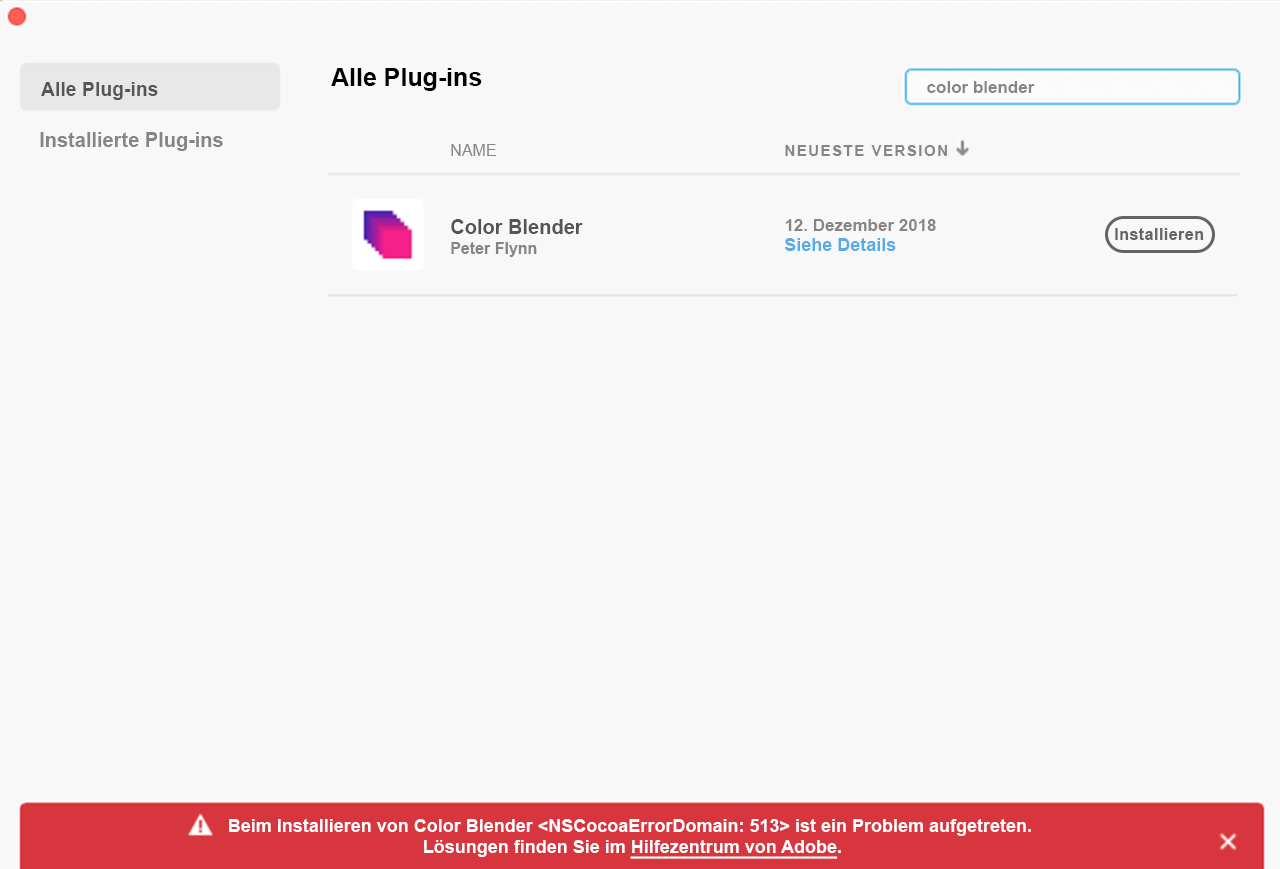
Task: Open the Hilfezentrum von Adobe link
Action: (x=733, y=847)
